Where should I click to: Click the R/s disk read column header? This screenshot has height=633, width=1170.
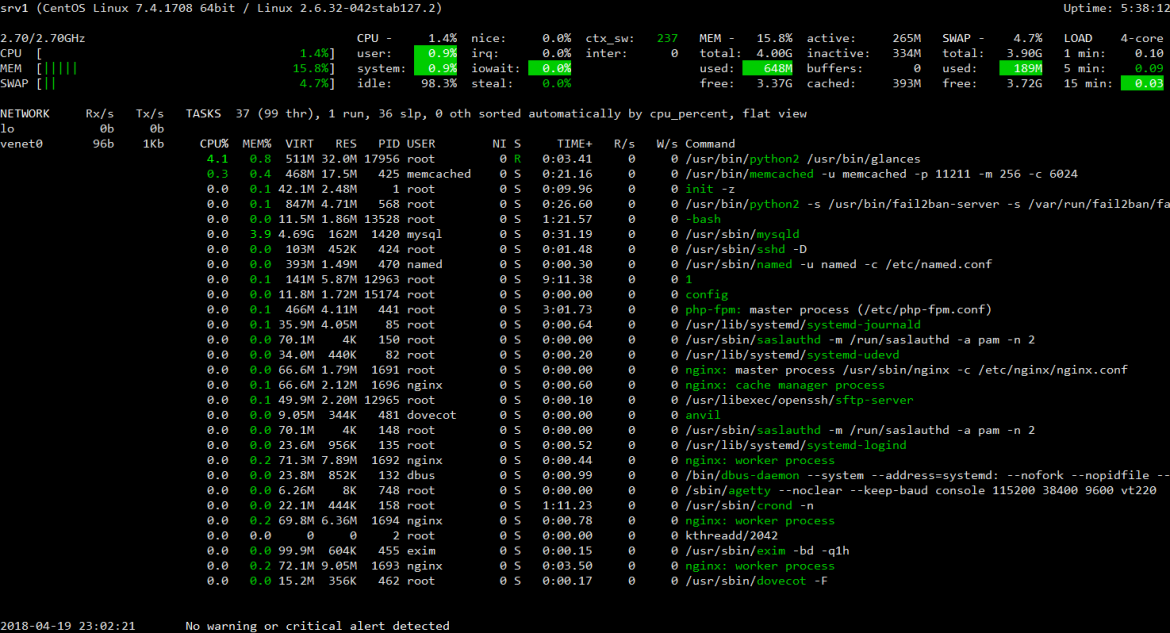624,143
